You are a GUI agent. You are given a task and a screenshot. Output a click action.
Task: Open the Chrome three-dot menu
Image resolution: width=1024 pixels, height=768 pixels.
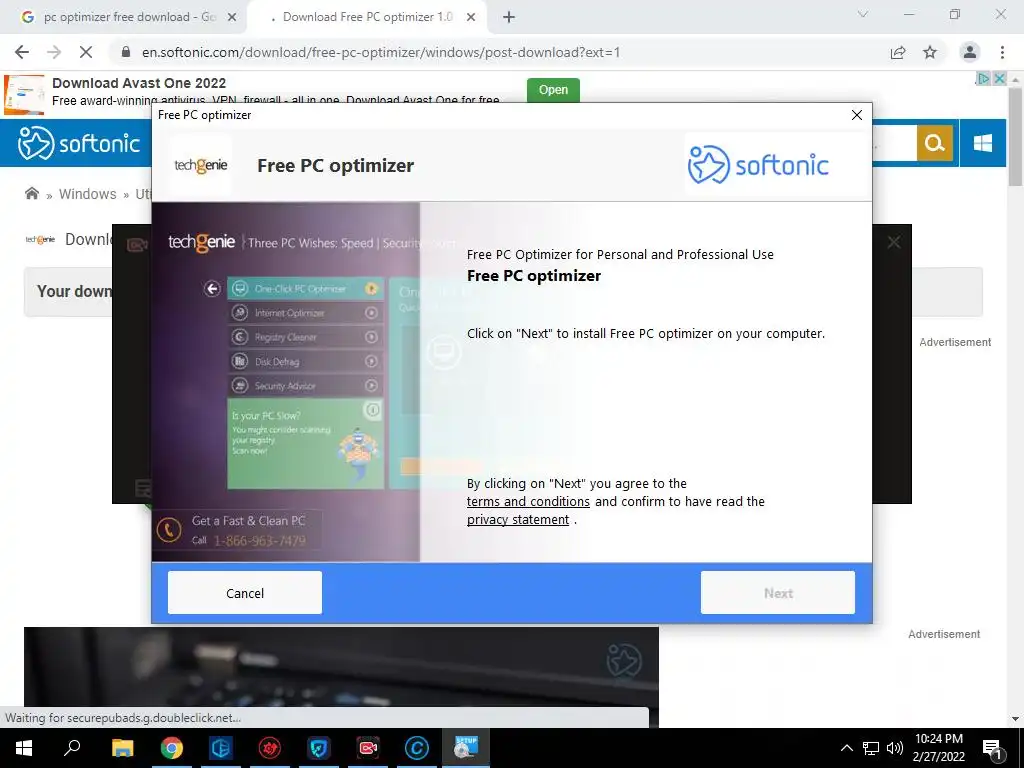click(x=1002, y=52)
